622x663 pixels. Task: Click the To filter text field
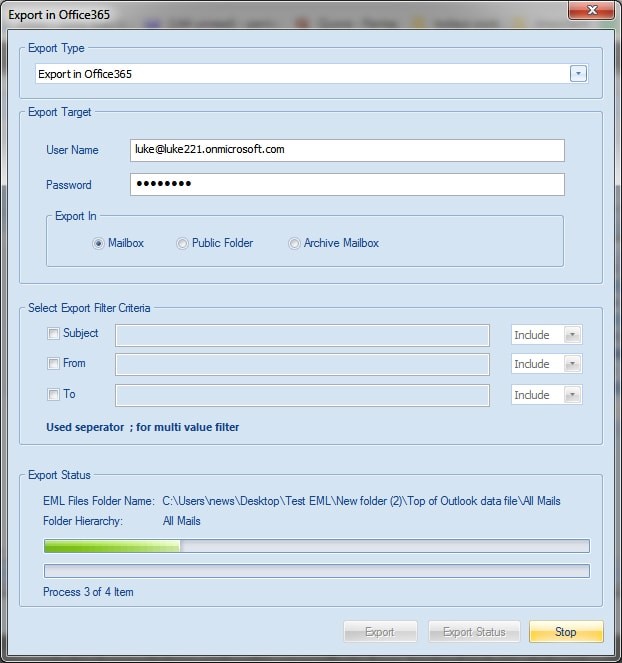point(302,395)
